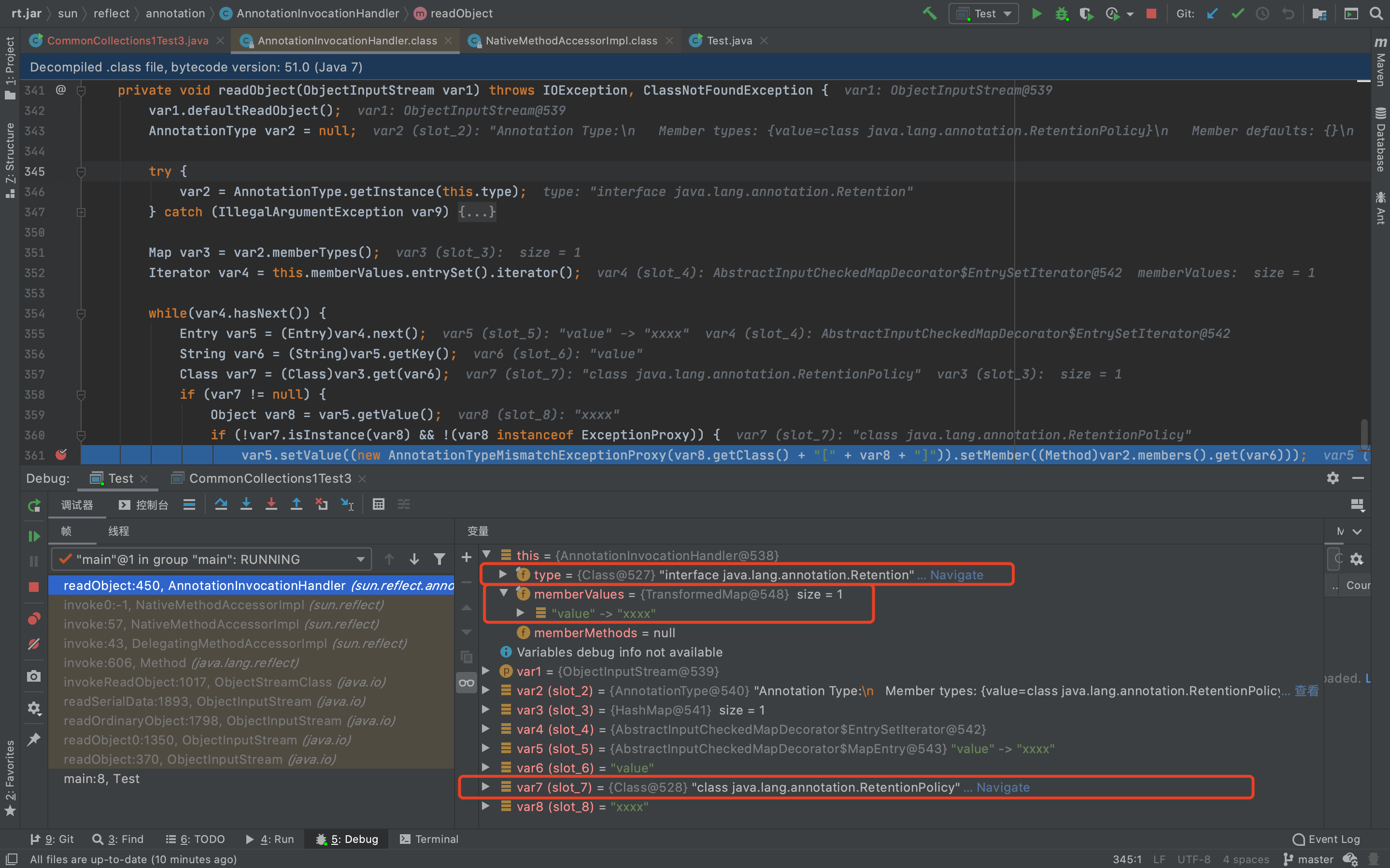The height and width of the screenshot is (868, 1390).
Task: Open the Test run configuration dropdown
Action: click(x=983, y=13)
